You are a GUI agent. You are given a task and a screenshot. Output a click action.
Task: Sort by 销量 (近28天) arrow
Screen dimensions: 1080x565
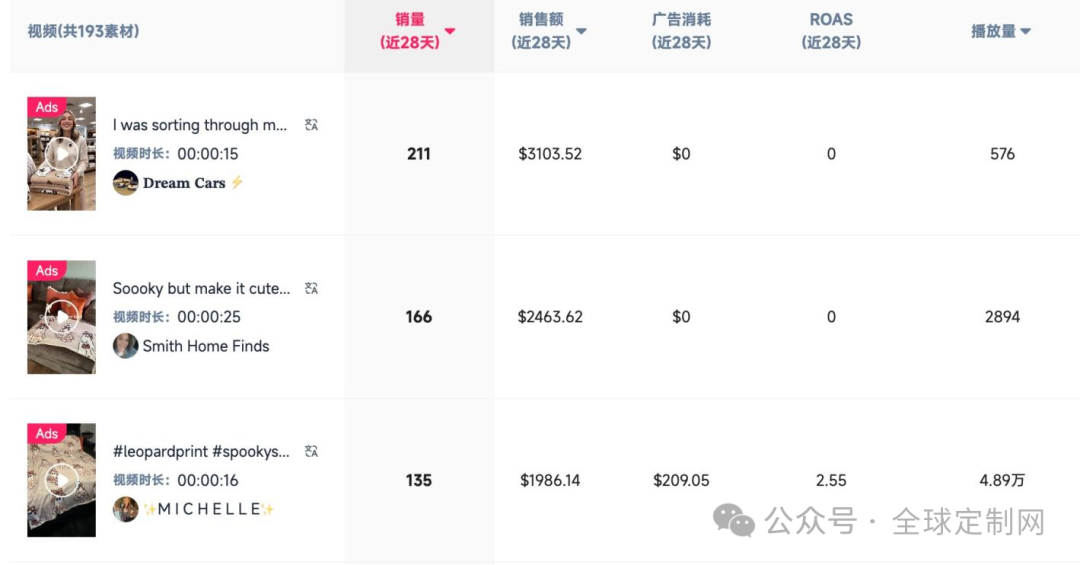click(450, 31)
